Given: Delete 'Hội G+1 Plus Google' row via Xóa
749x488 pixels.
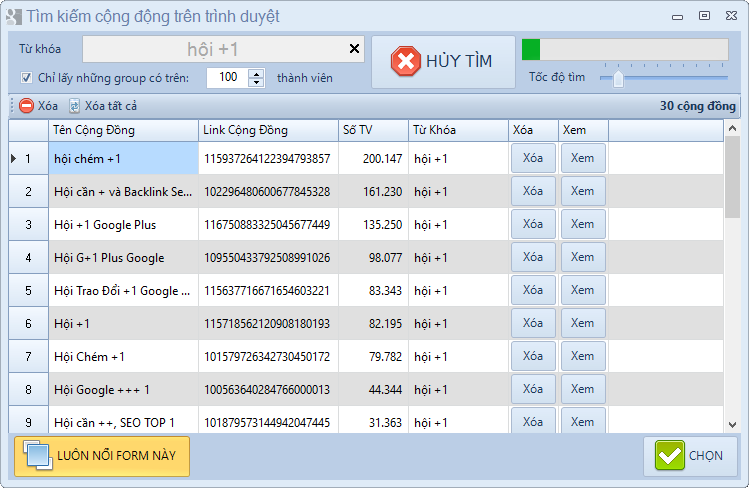Looking at the screenshot, I should [x=533, y=257].
